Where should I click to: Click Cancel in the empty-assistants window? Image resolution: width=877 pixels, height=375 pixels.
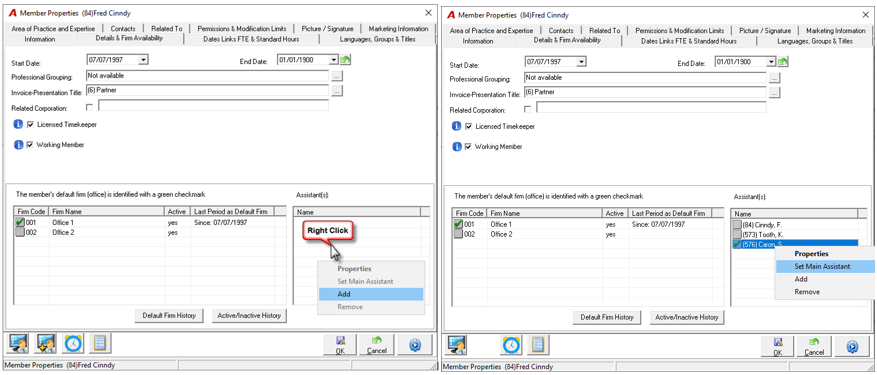[x=376, y=345]
